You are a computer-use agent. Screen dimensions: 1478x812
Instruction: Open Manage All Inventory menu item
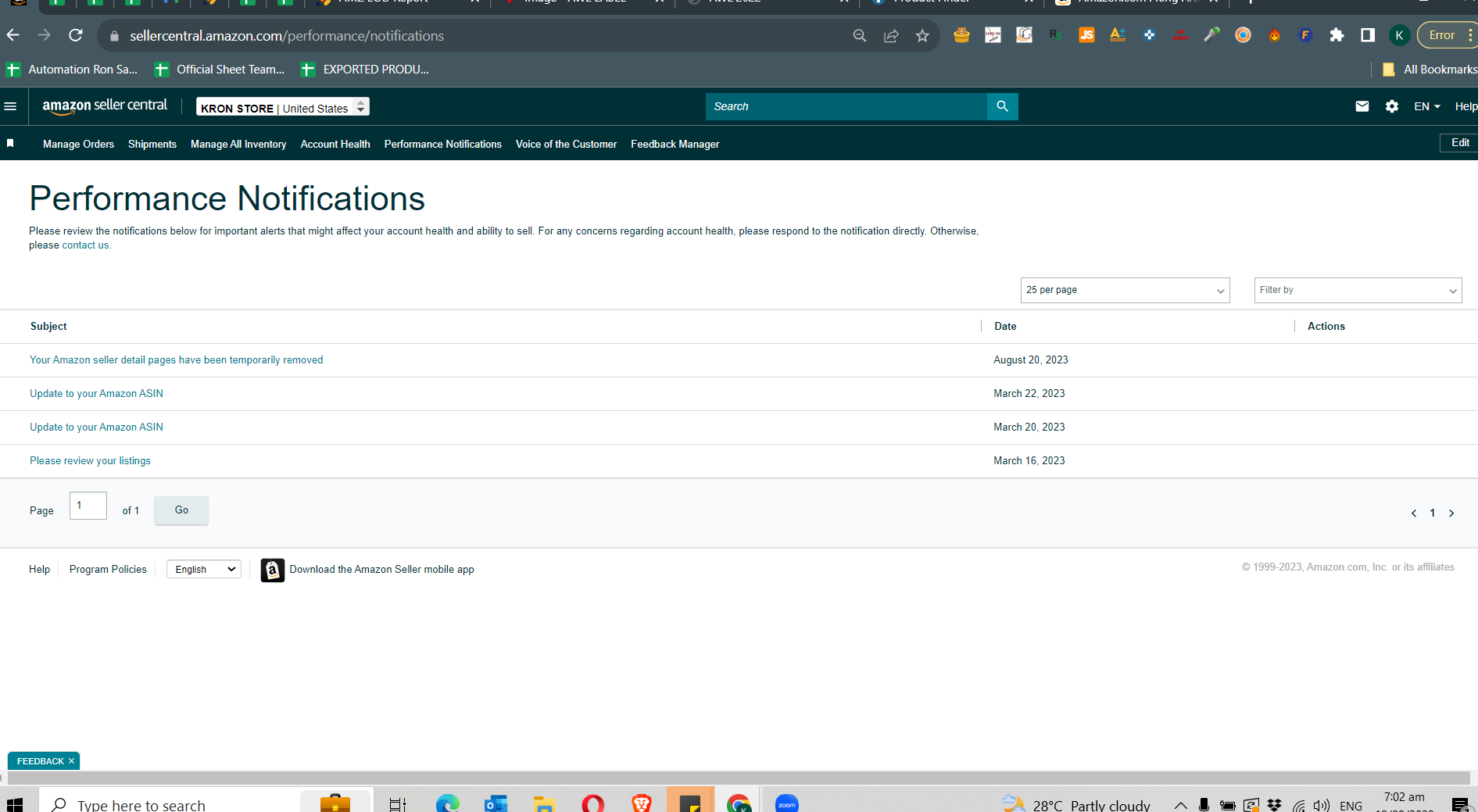pyautogui.click(x=238, y=144)
